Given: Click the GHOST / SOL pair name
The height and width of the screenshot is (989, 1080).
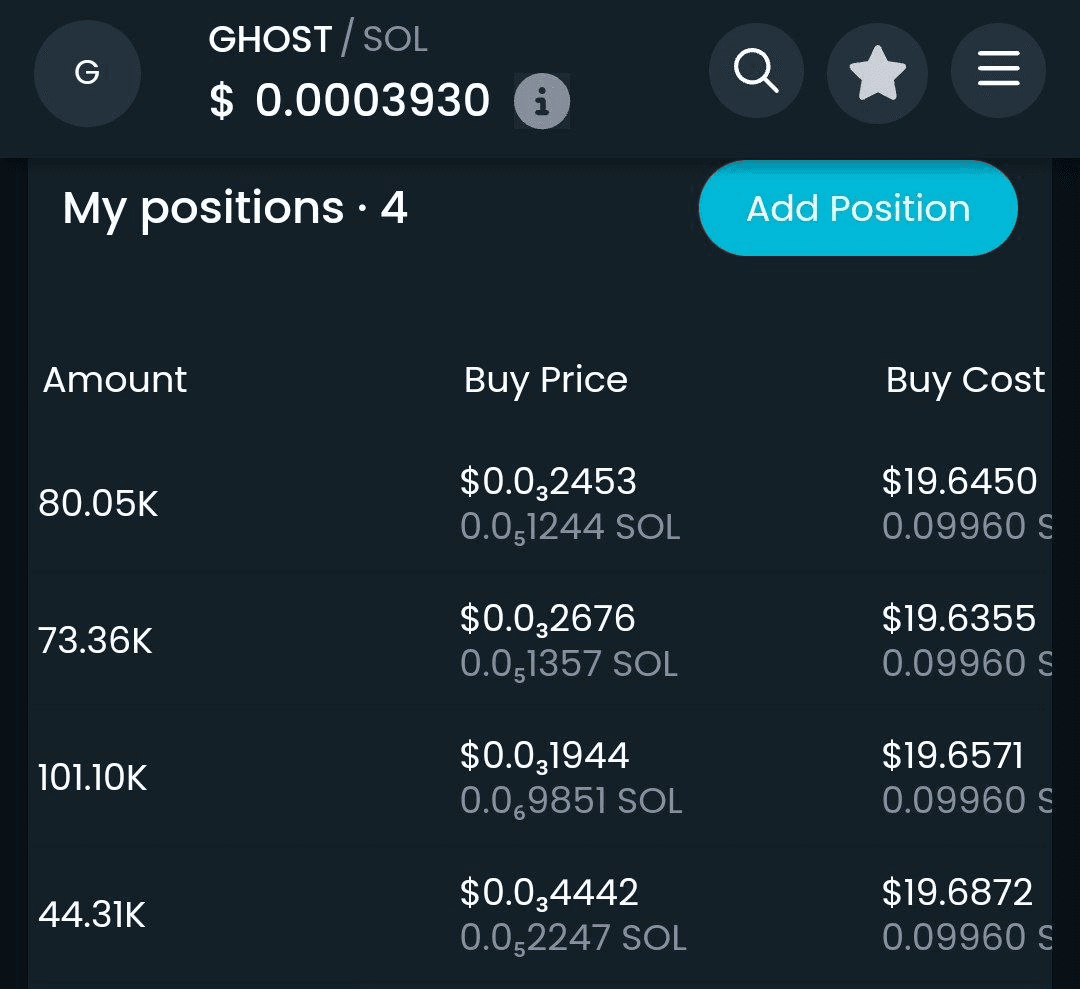Looking at the screenshot, I should pyautogui.click(x=318, y=39).
